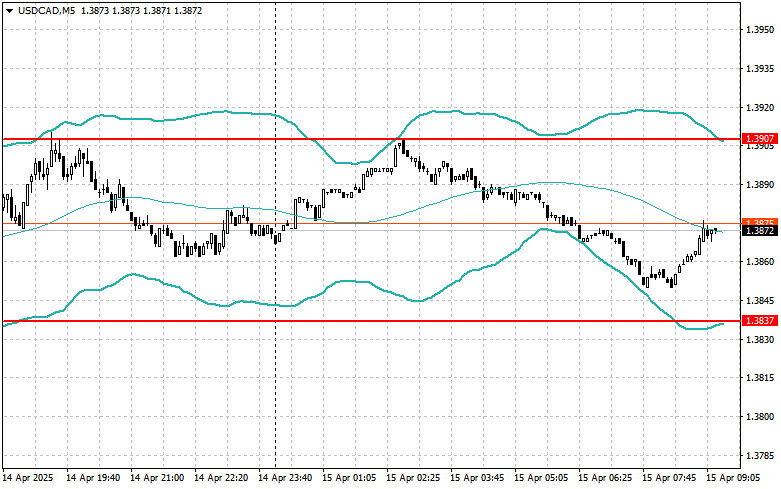Select the 1.3935 price scale value
This screenshot has height=489, width=781.
coord(760,69)
